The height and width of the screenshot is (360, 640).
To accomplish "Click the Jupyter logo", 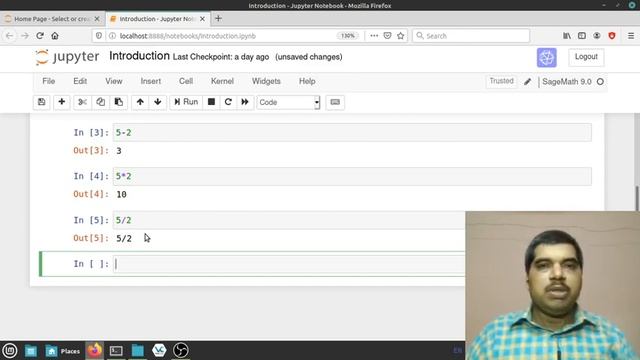I will tap(67, 57).
